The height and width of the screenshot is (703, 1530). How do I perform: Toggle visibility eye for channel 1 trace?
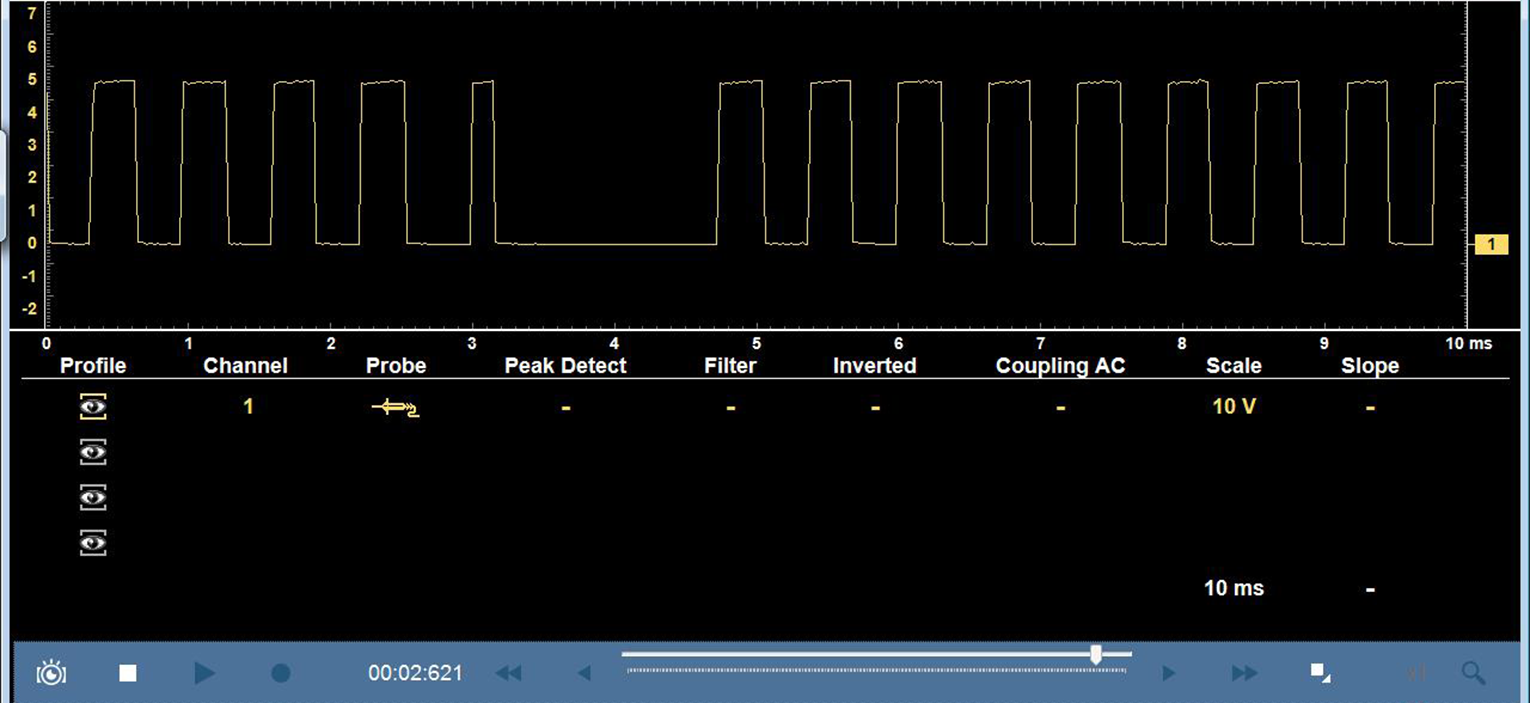coord(93,407)
